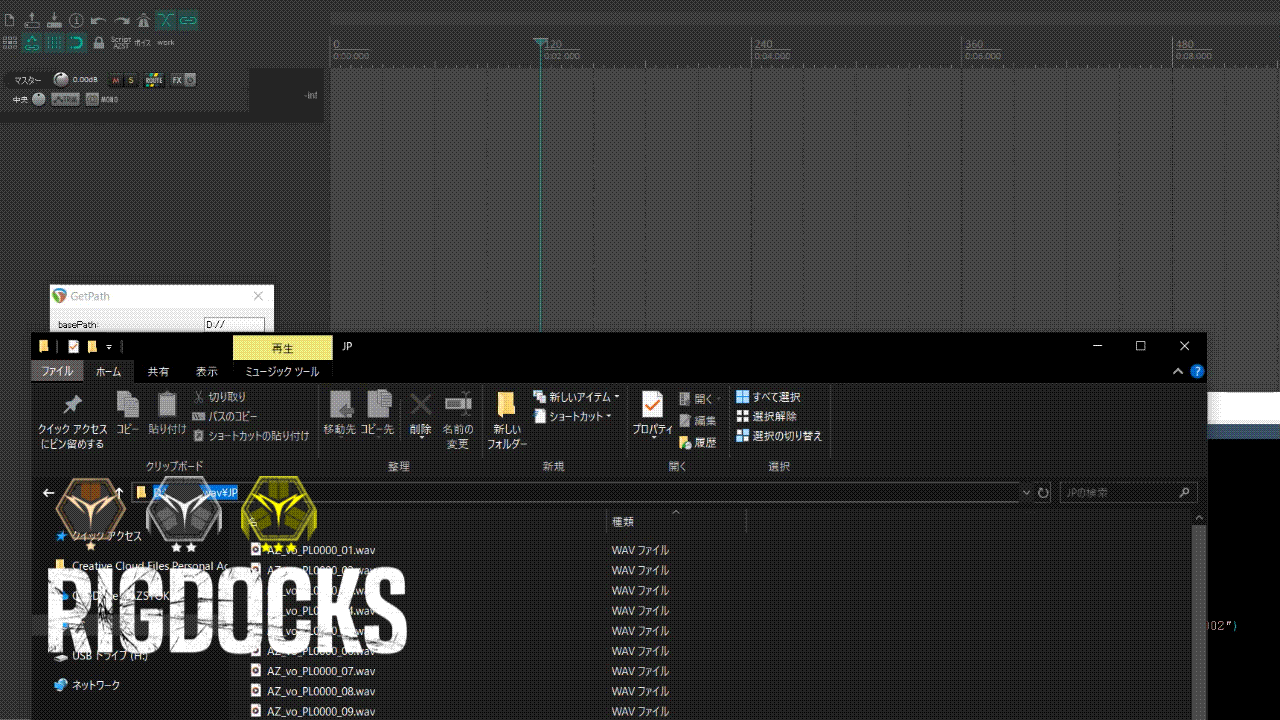Image resolution: width=1280 pixels, height=720 pixels.
Task: Click クイック アクセスにピン留めする pin icon
Action: tap(72, 405)
